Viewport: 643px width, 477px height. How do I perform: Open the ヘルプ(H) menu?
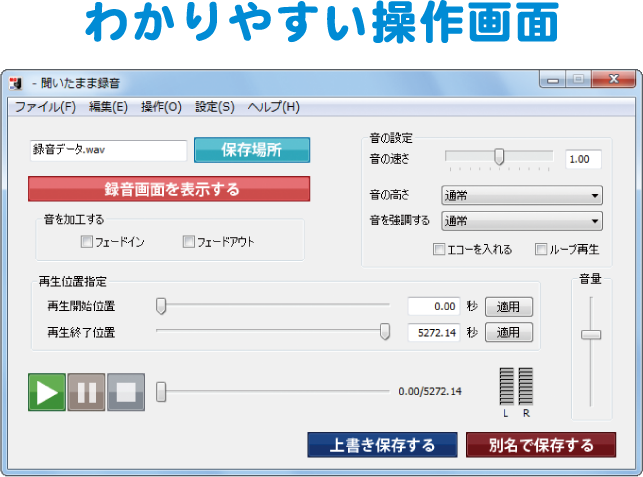(273, 107)
